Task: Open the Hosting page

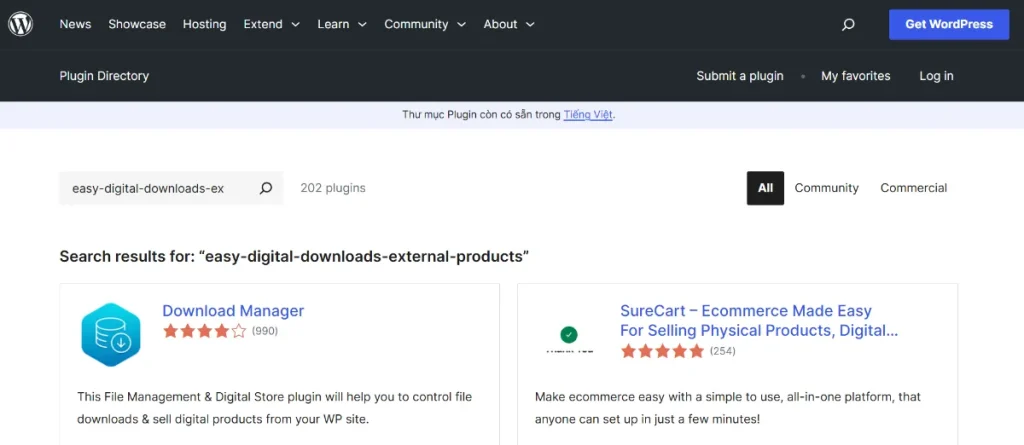Action: tap(204, 24)
